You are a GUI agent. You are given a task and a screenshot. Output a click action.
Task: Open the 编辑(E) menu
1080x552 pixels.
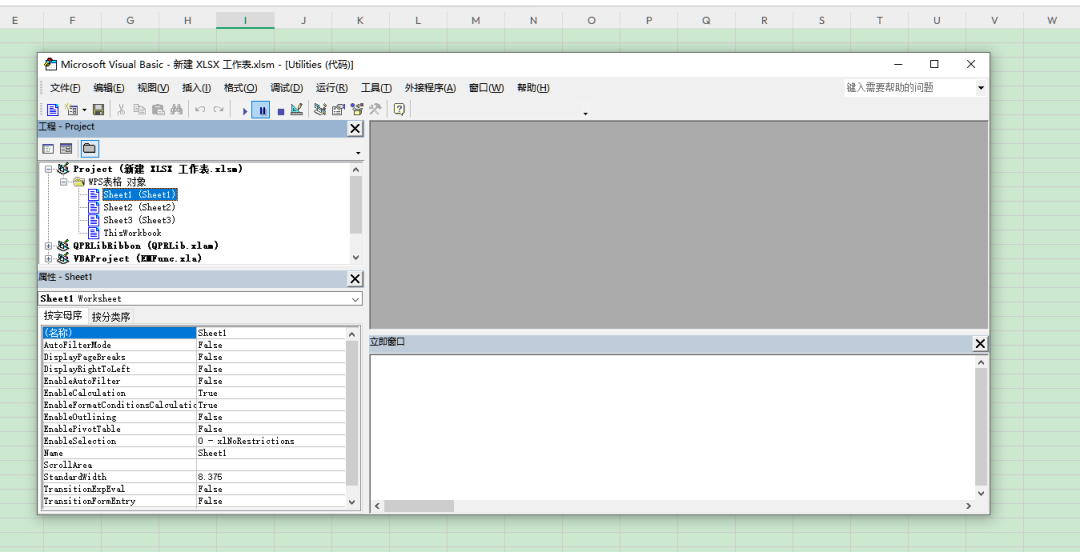coord(109,88)
